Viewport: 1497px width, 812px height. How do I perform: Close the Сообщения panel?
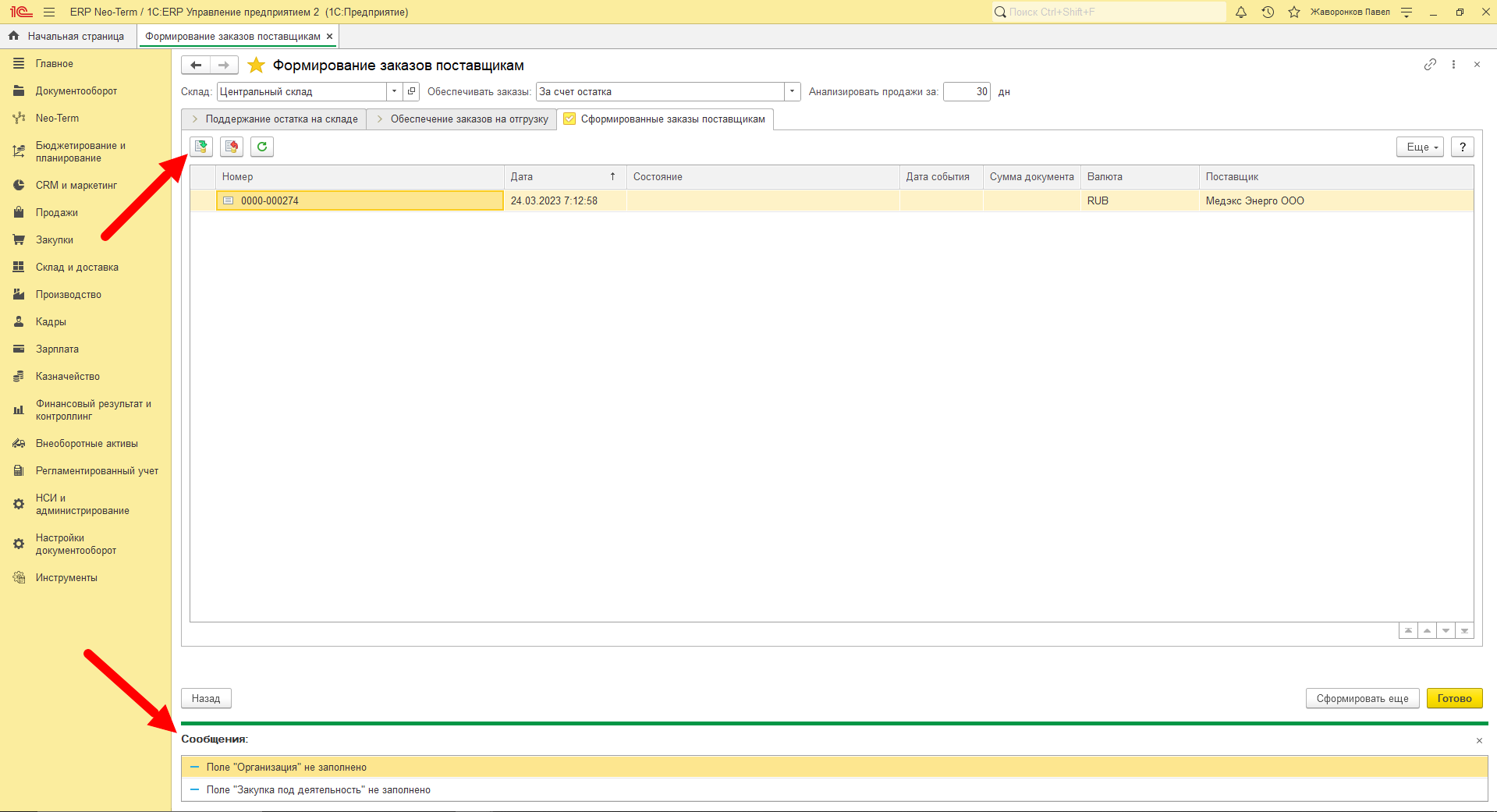click(1479, 741)
